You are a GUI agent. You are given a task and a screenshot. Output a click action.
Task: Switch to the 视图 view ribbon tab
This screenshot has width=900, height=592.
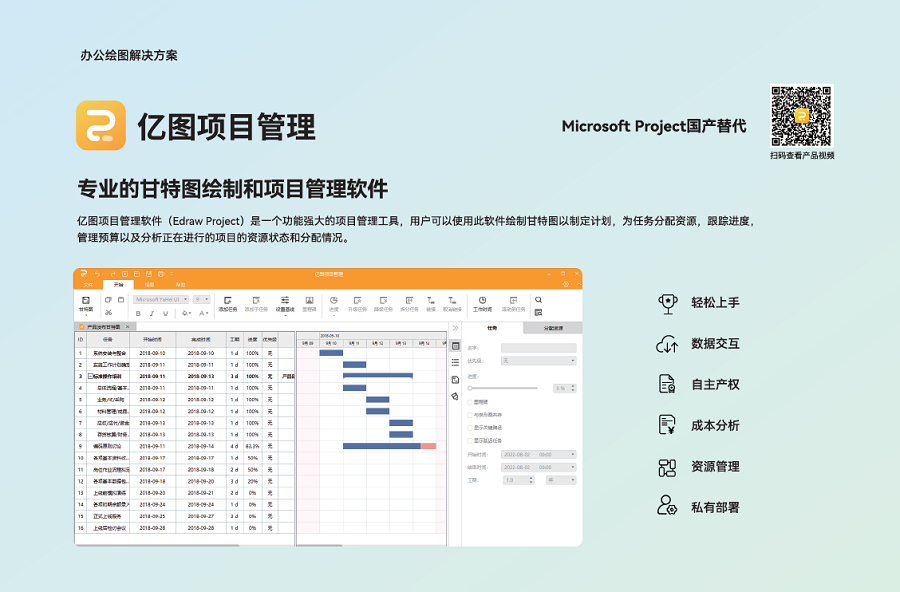tap(149, 285)
